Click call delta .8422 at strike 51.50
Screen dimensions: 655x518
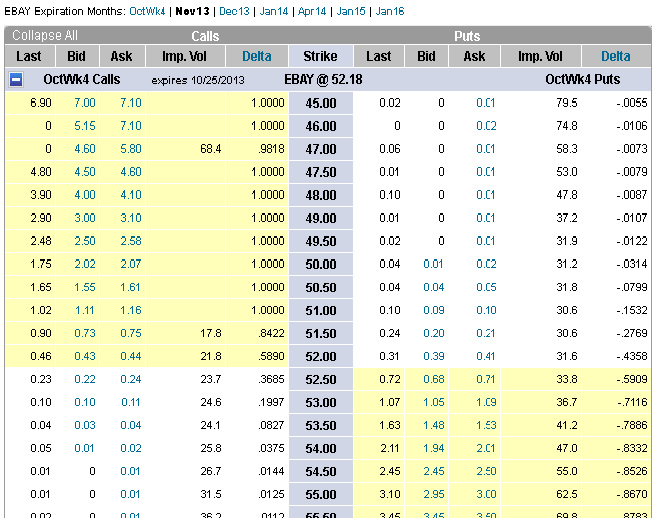(272, 333)
